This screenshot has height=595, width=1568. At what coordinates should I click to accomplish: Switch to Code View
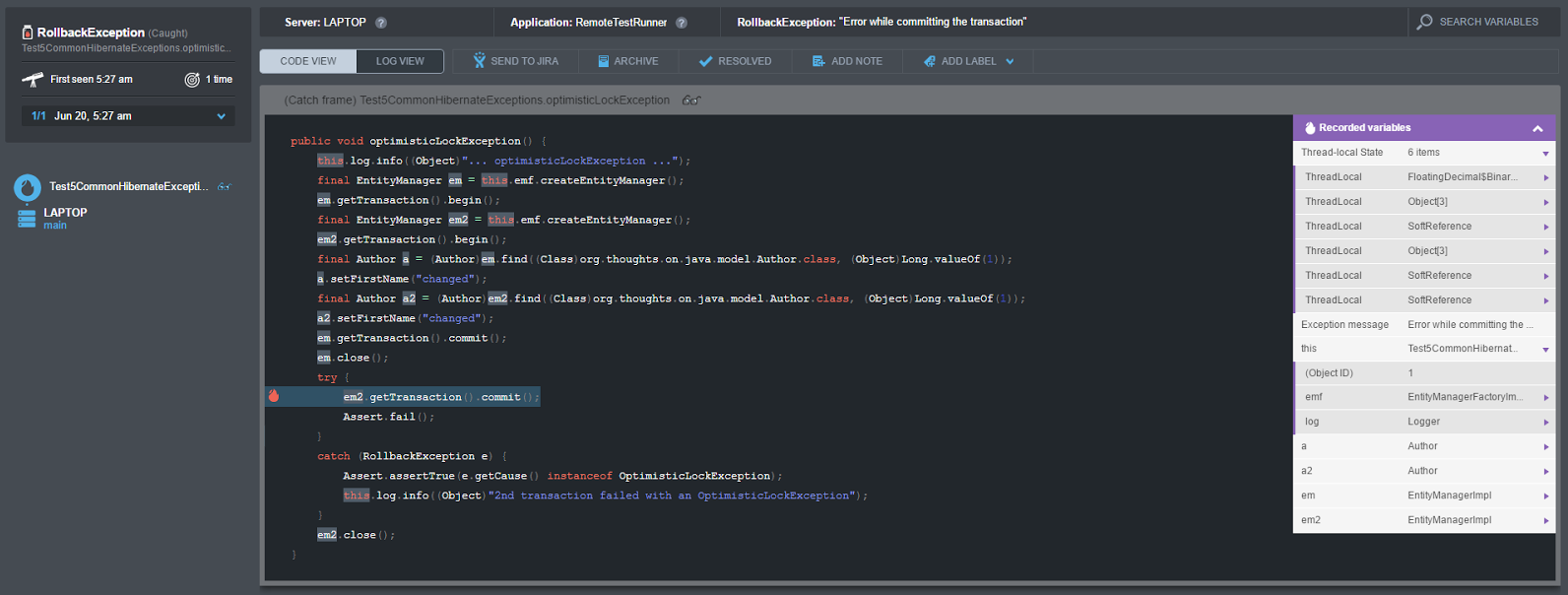tap(308, 61)
